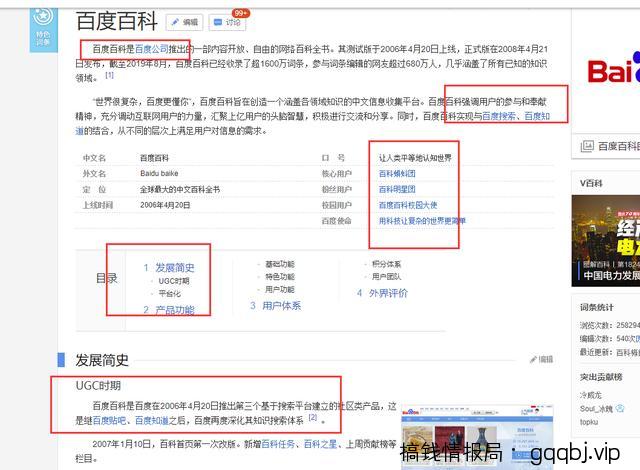640x470 pixels.
Task: Open the 百科明星团 link
Action: point(397,189)
